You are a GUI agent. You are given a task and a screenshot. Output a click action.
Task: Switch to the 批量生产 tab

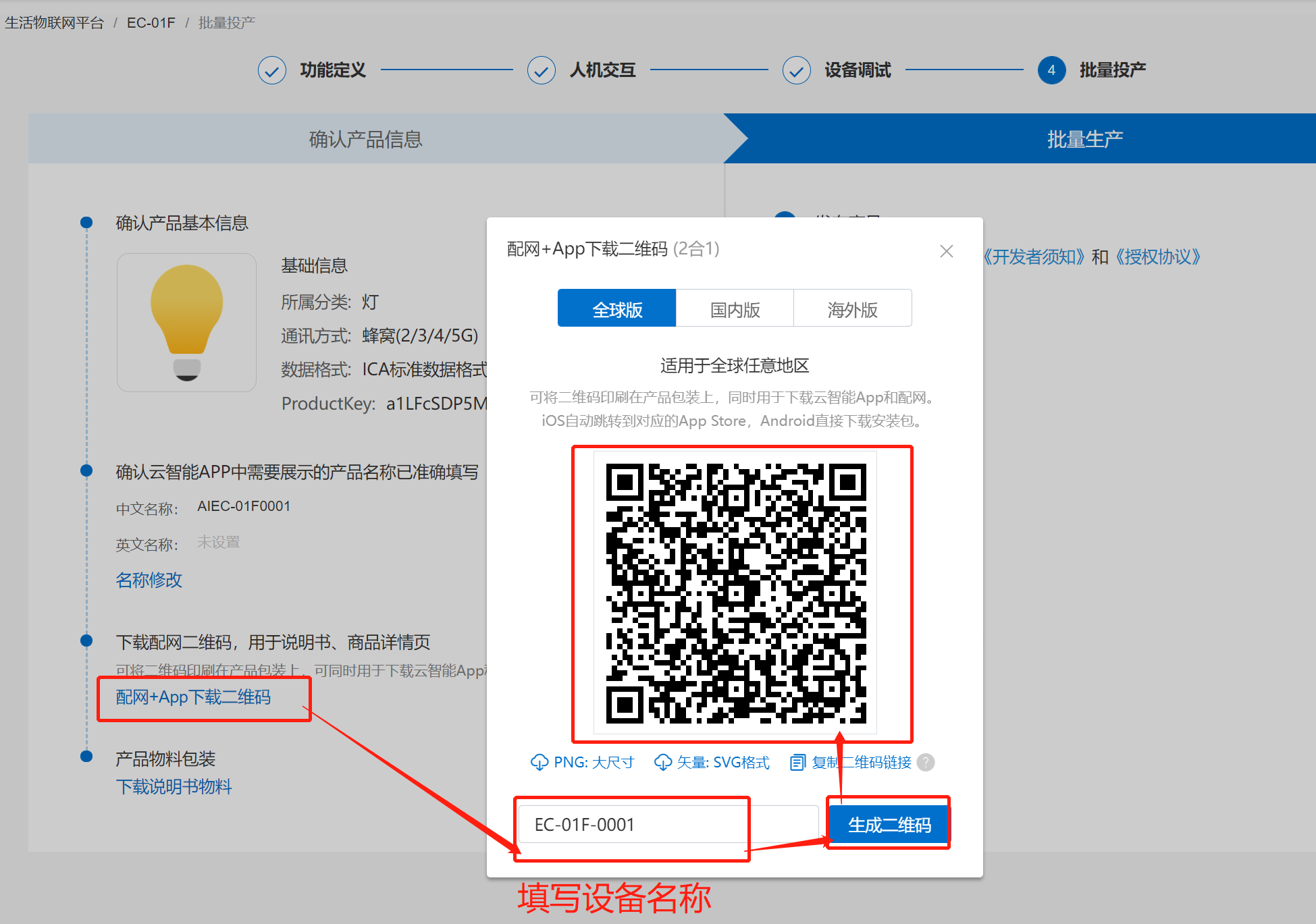1084,138
